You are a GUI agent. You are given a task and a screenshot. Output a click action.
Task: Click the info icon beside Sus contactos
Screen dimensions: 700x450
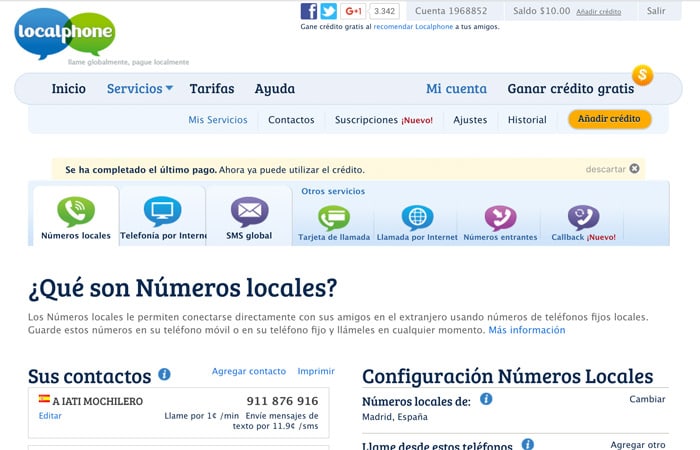(164, 374)
